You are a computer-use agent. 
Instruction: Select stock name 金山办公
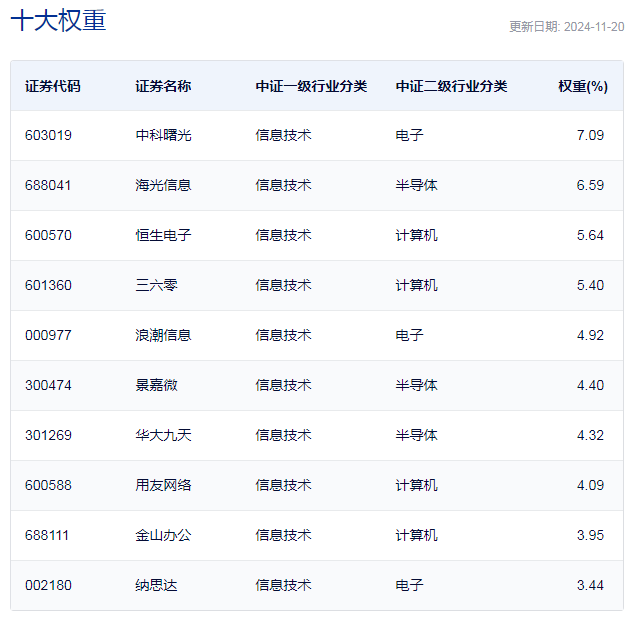[x=163, y=535]
